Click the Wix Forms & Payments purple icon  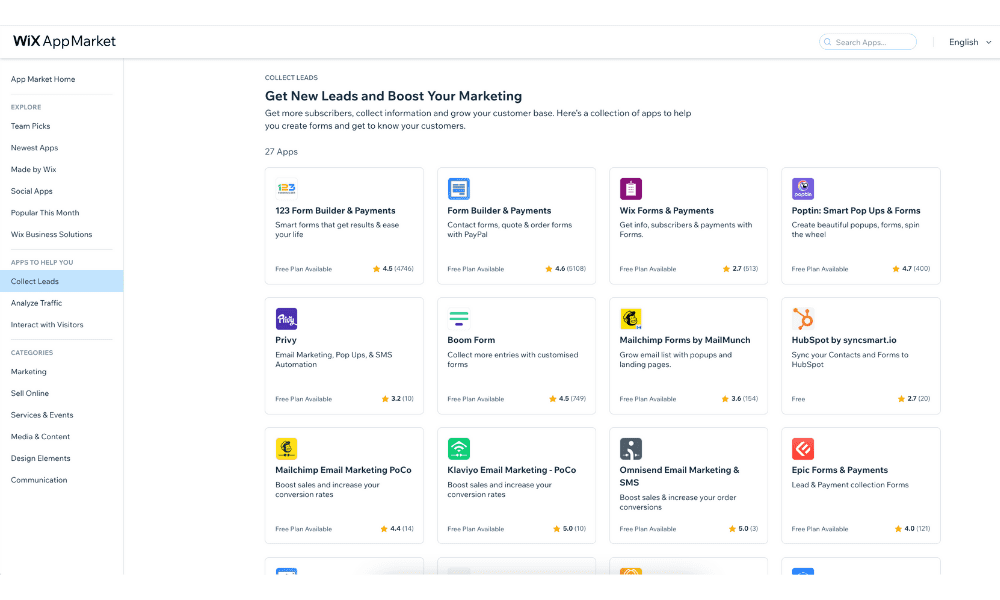pos(631,189)
